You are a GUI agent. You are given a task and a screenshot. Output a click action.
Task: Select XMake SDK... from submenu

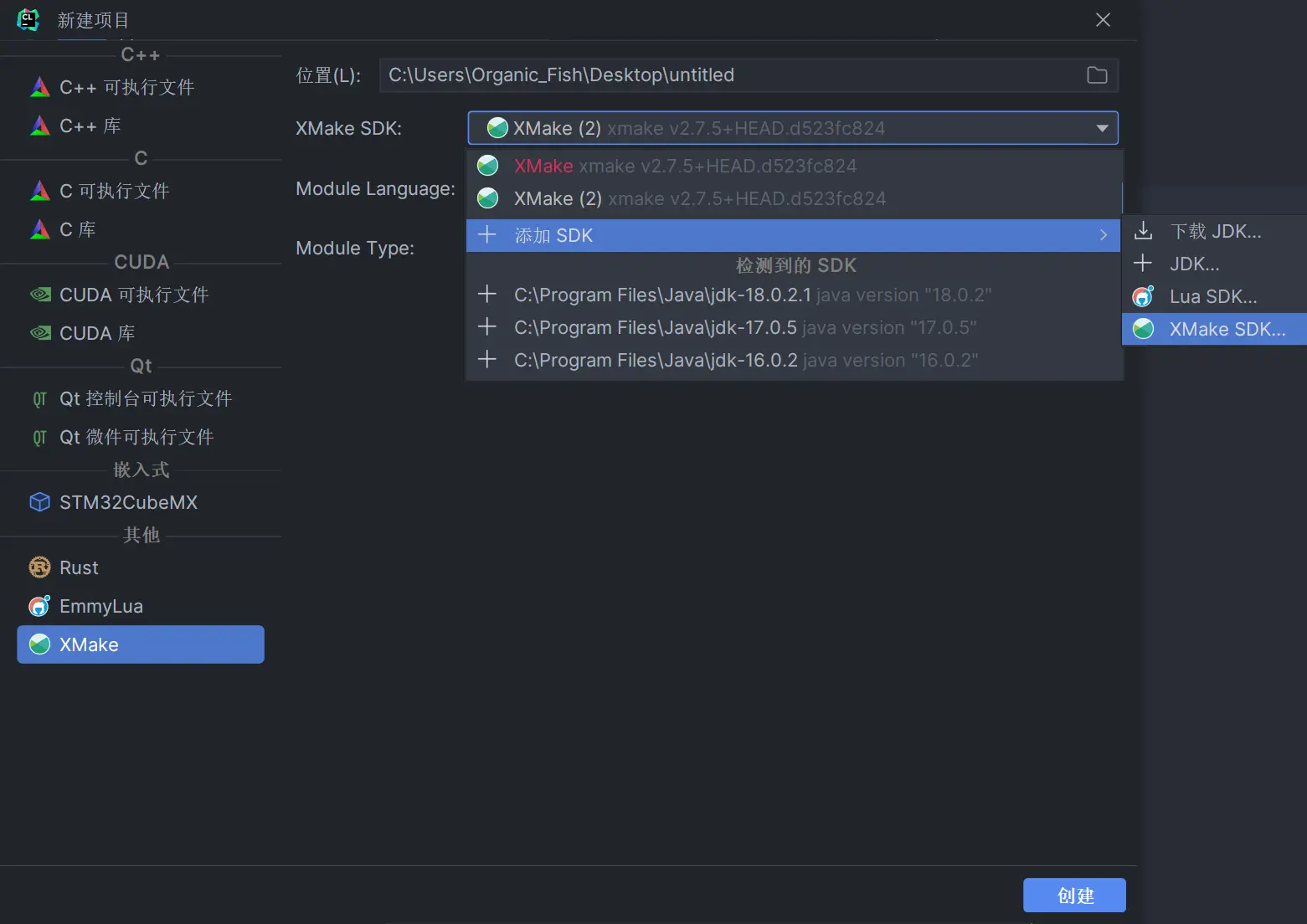pos(1215,329)
